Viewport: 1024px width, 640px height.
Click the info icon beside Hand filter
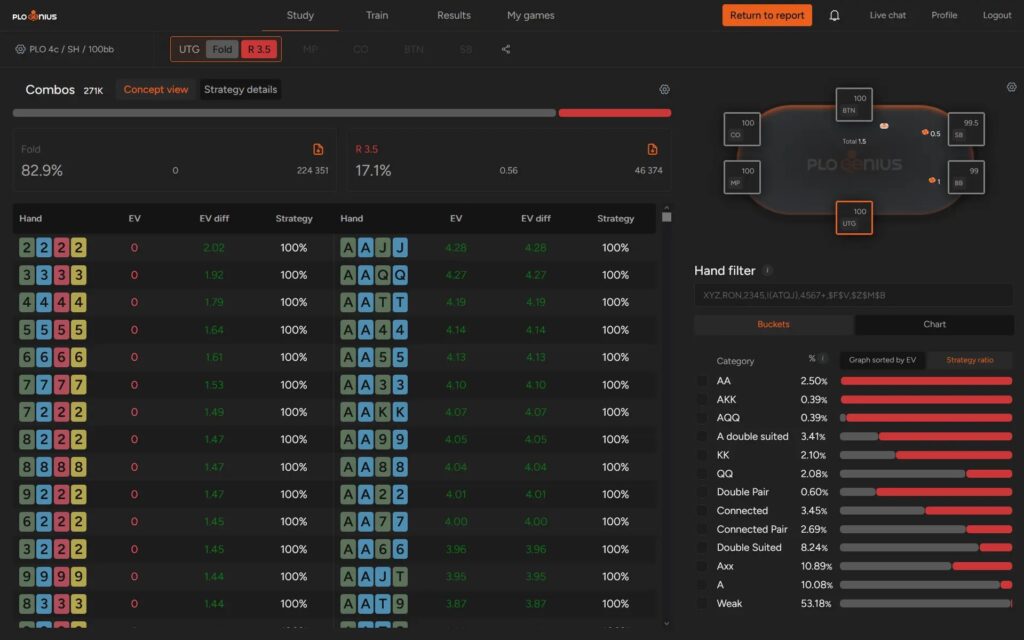pyautogui.click(x=768, y=270)
